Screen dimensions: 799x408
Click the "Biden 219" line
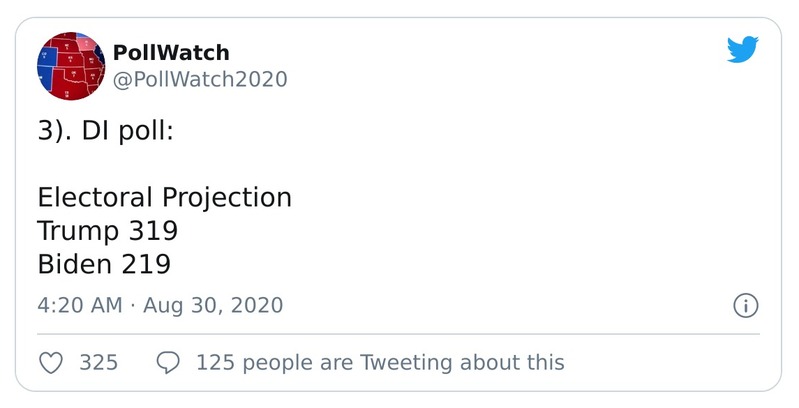(104, 264)
